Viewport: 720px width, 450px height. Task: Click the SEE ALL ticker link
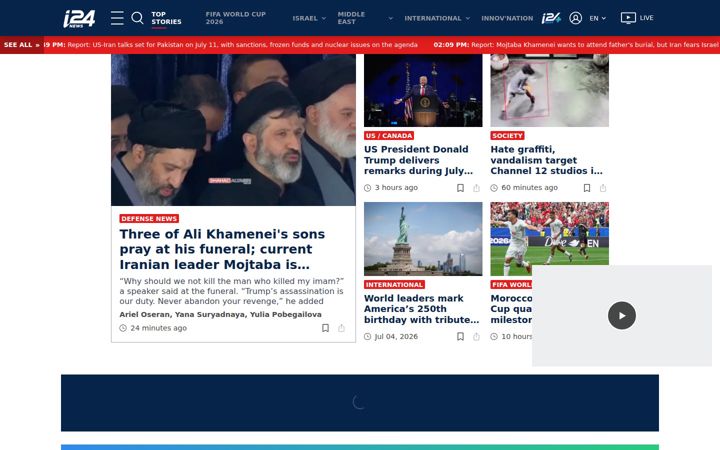[22, 45]
